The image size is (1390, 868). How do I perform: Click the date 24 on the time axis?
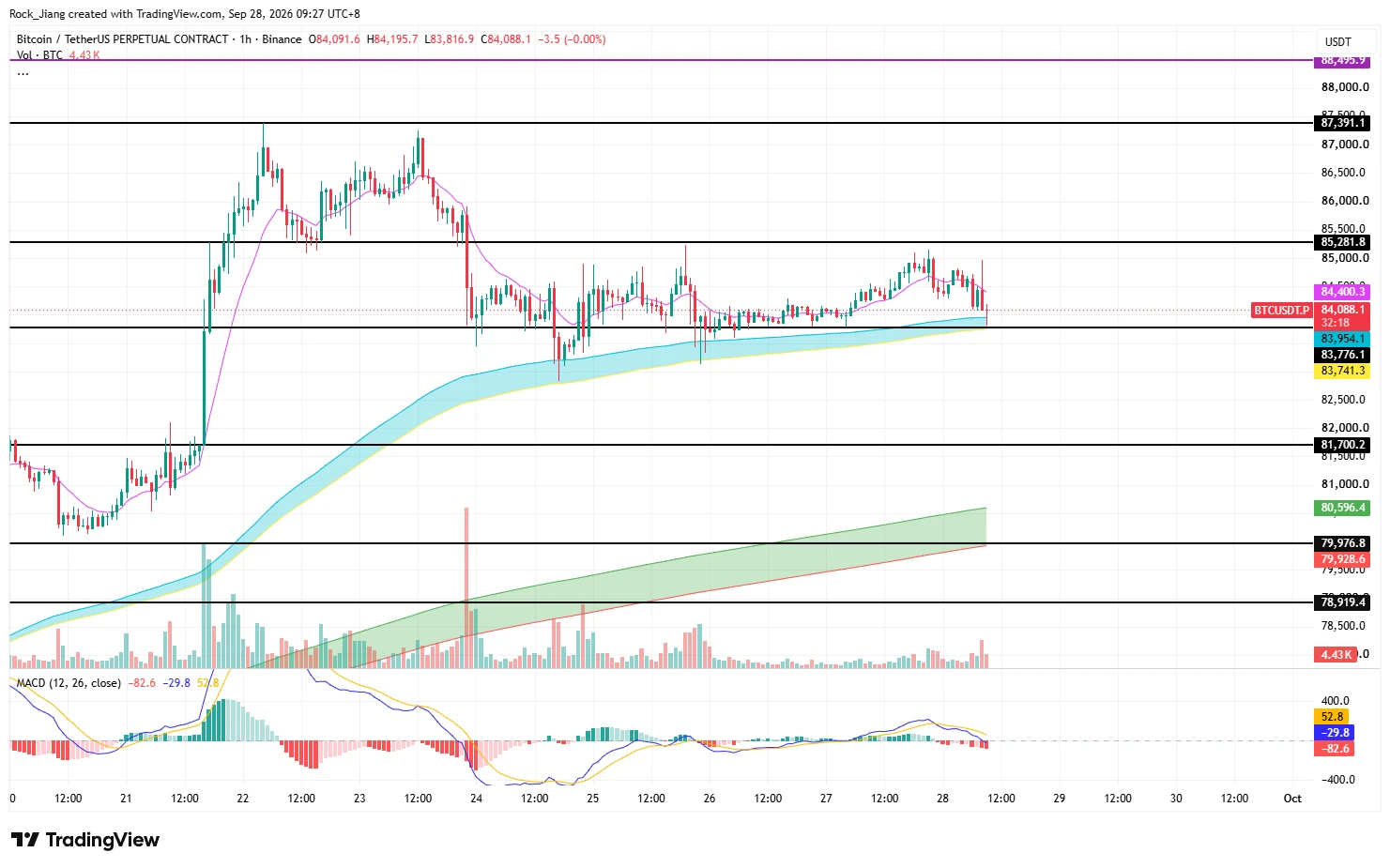pyautogui.click(x=477, y=799)
